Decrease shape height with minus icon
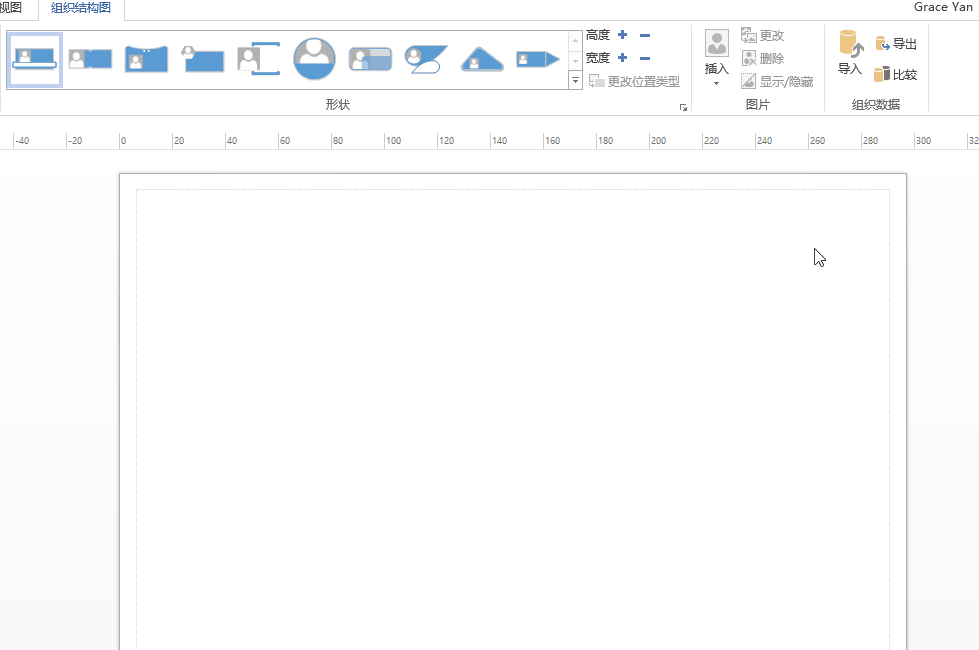Image resolution: width=979 pixels, height=650 pixels. 645,36
